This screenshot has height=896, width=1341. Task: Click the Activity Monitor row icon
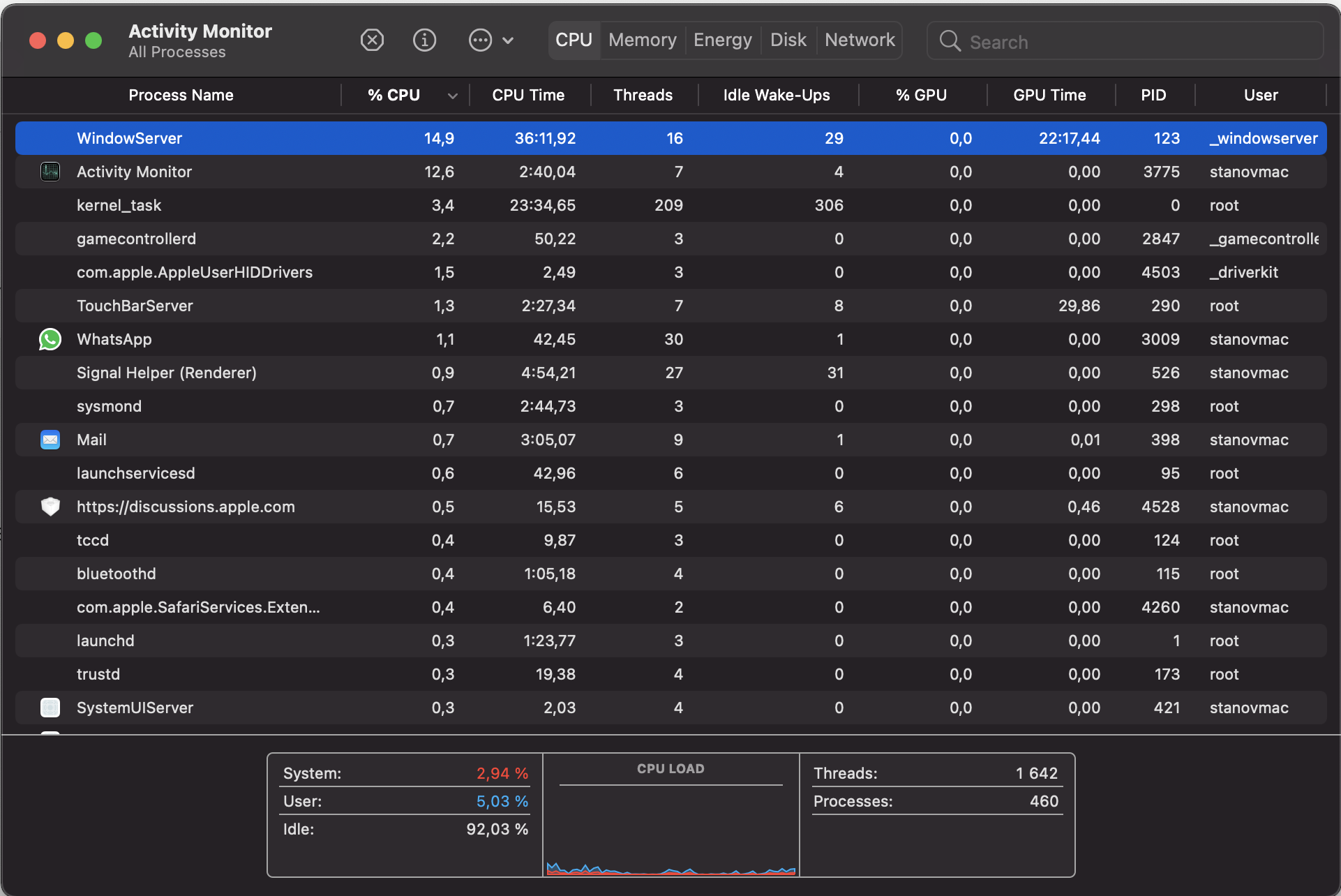50,172
